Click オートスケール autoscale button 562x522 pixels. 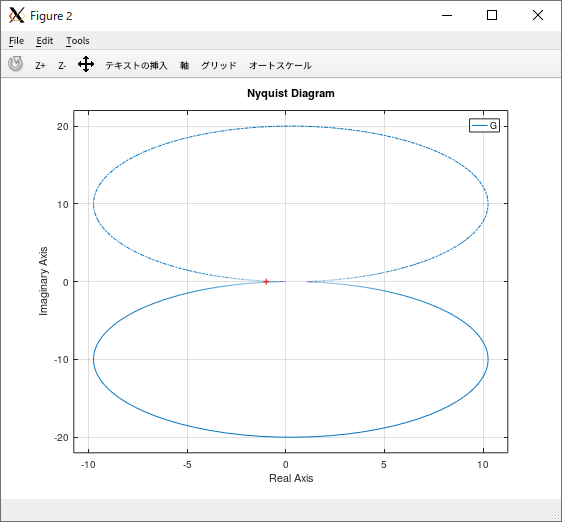(280, 66)
